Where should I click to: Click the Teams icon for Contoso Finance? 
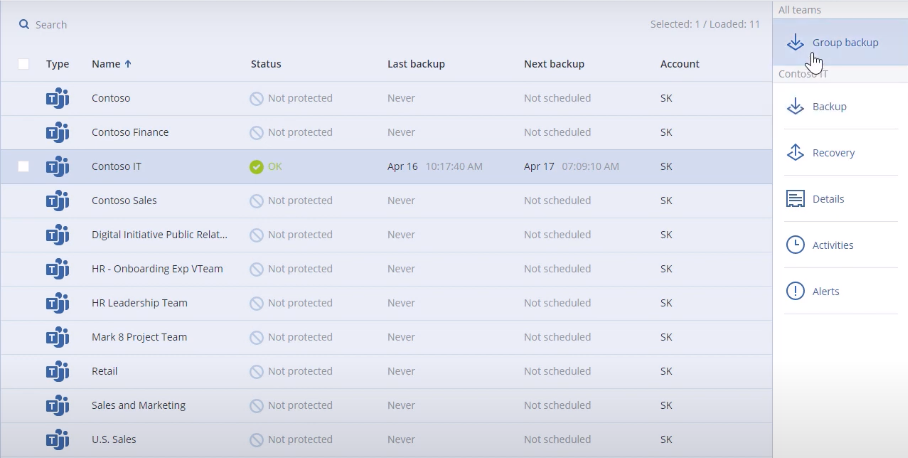pos(57,133)
